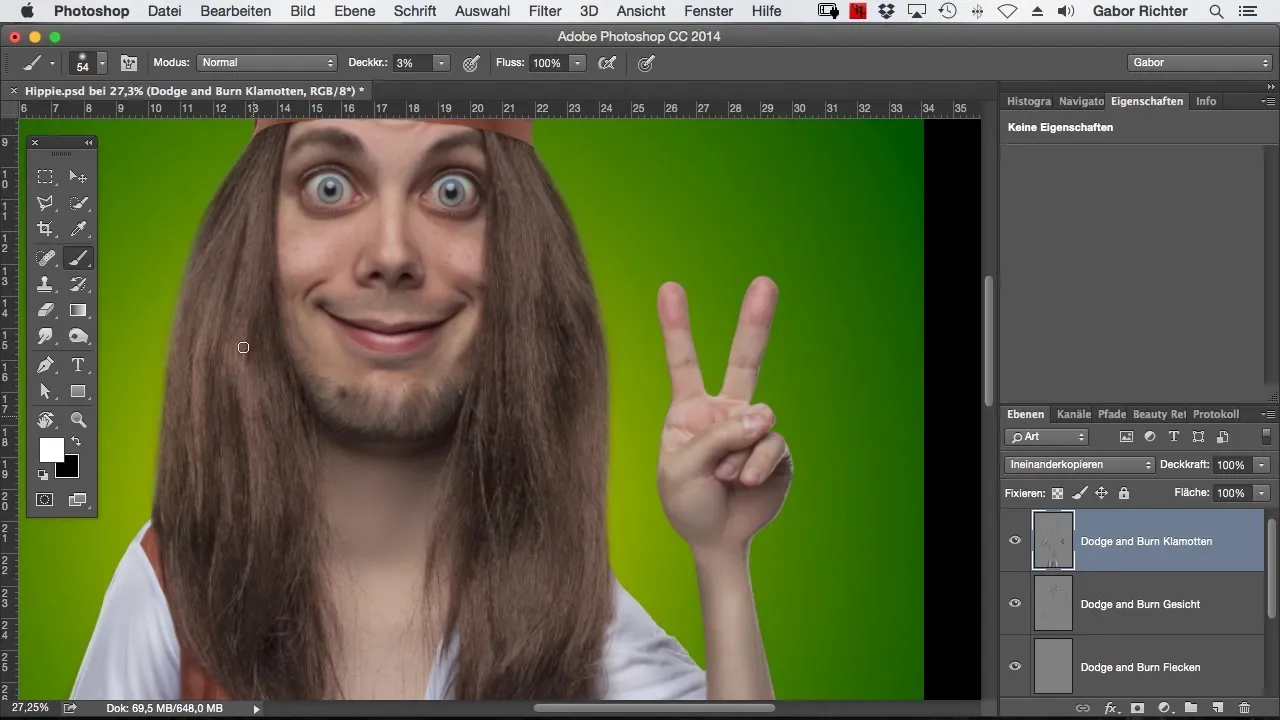This screenshot has width=1280, height=720.
Task: Select the Type tool
Action: coord(78,365)
